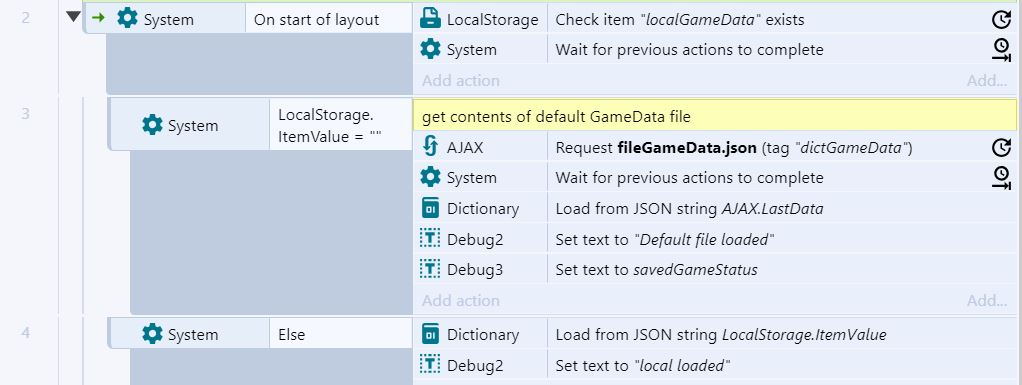Screen dimensions: 1022x385
Task: Click the wait icon on event 2 Wait action
Action: 1001,50
